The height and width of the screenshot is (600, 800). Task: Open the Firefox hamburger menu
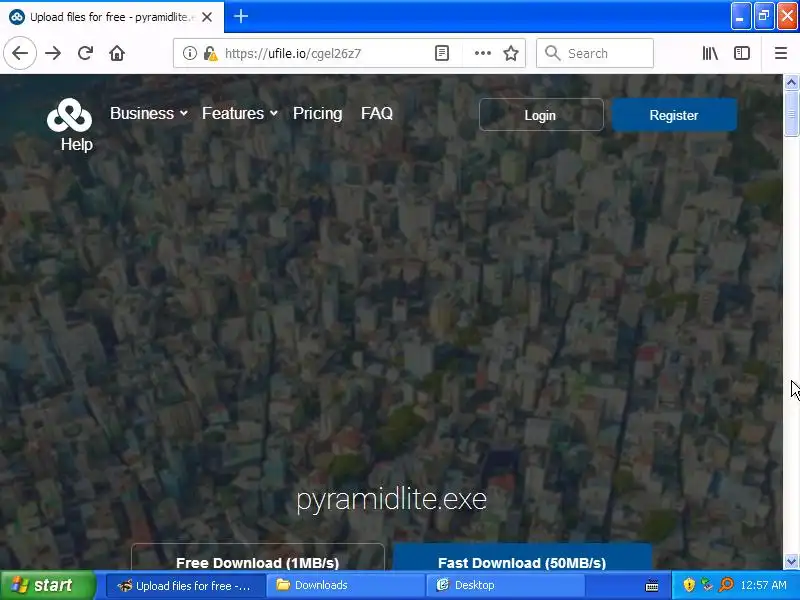point(781,53)
